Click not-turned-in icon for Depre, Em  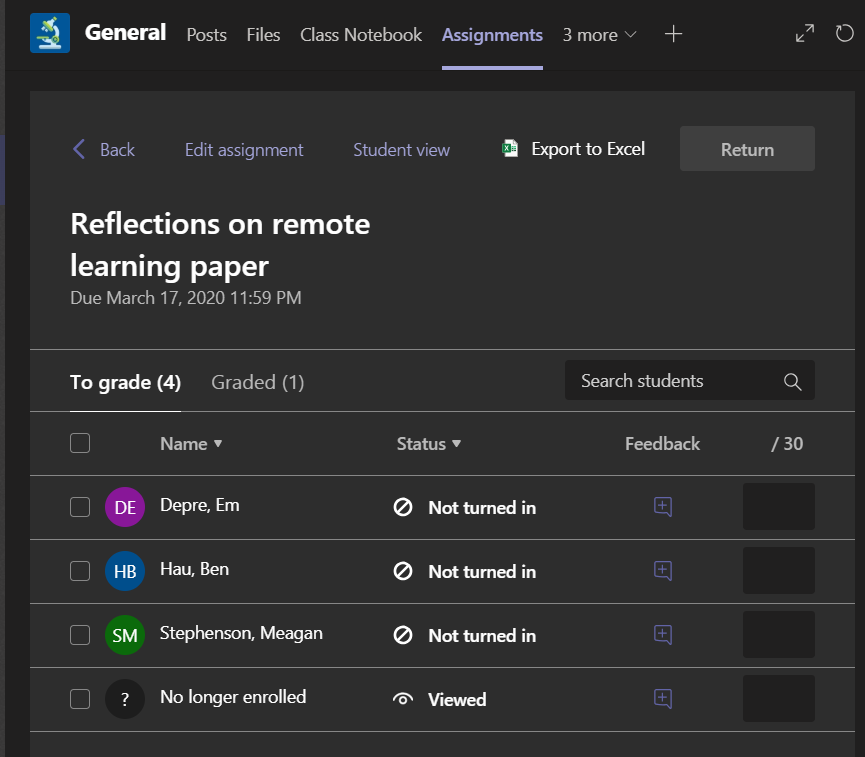pyautogui.click(x=403, y=507)
